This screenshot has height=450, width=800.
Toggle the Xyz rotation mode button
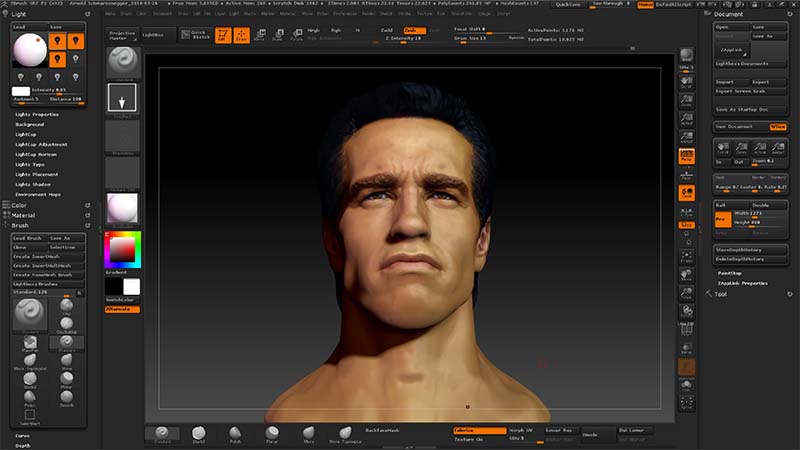click(687, 225)
